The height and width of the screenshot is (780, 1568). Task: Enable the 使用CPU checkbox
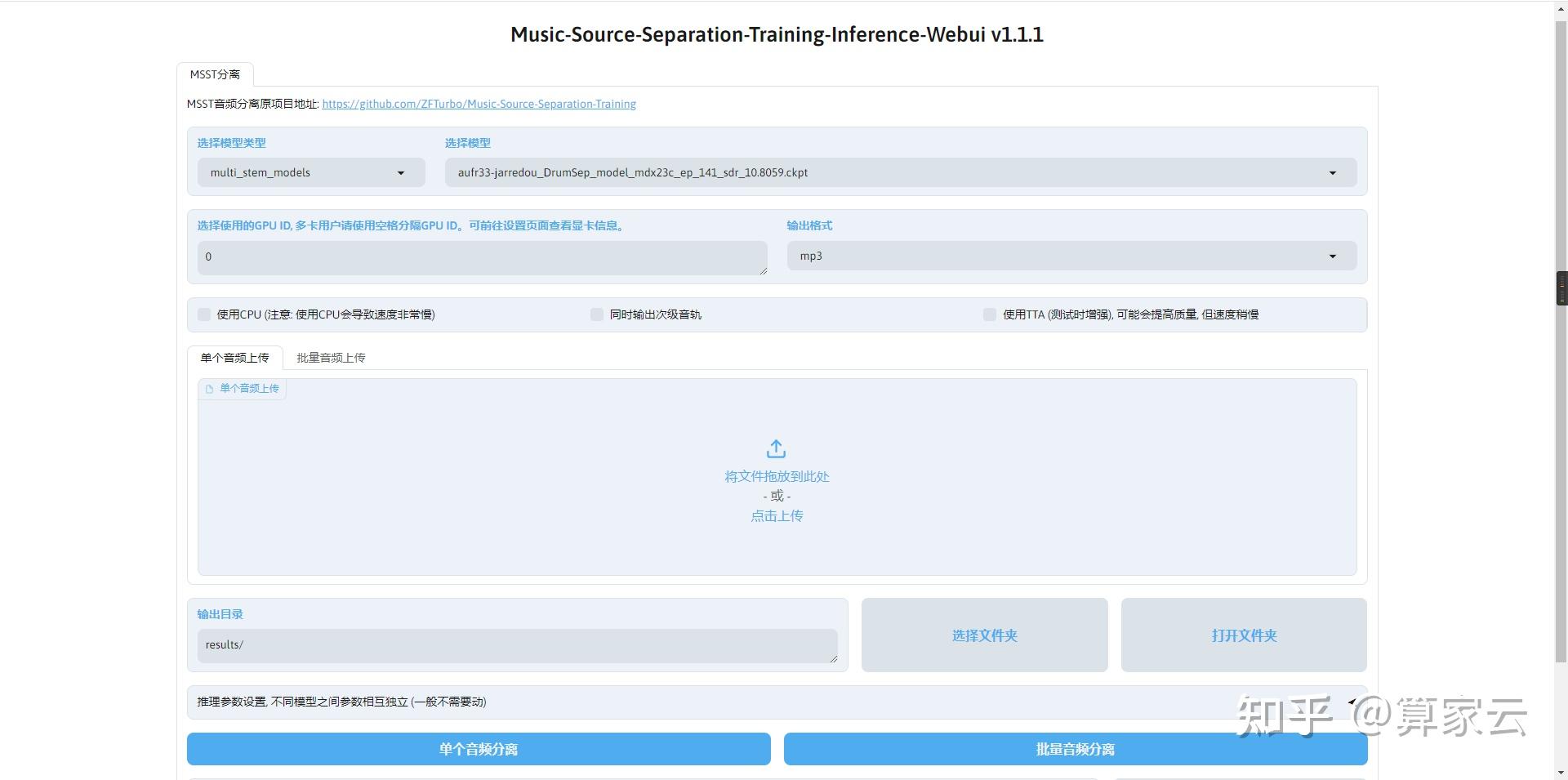[203, 314]
